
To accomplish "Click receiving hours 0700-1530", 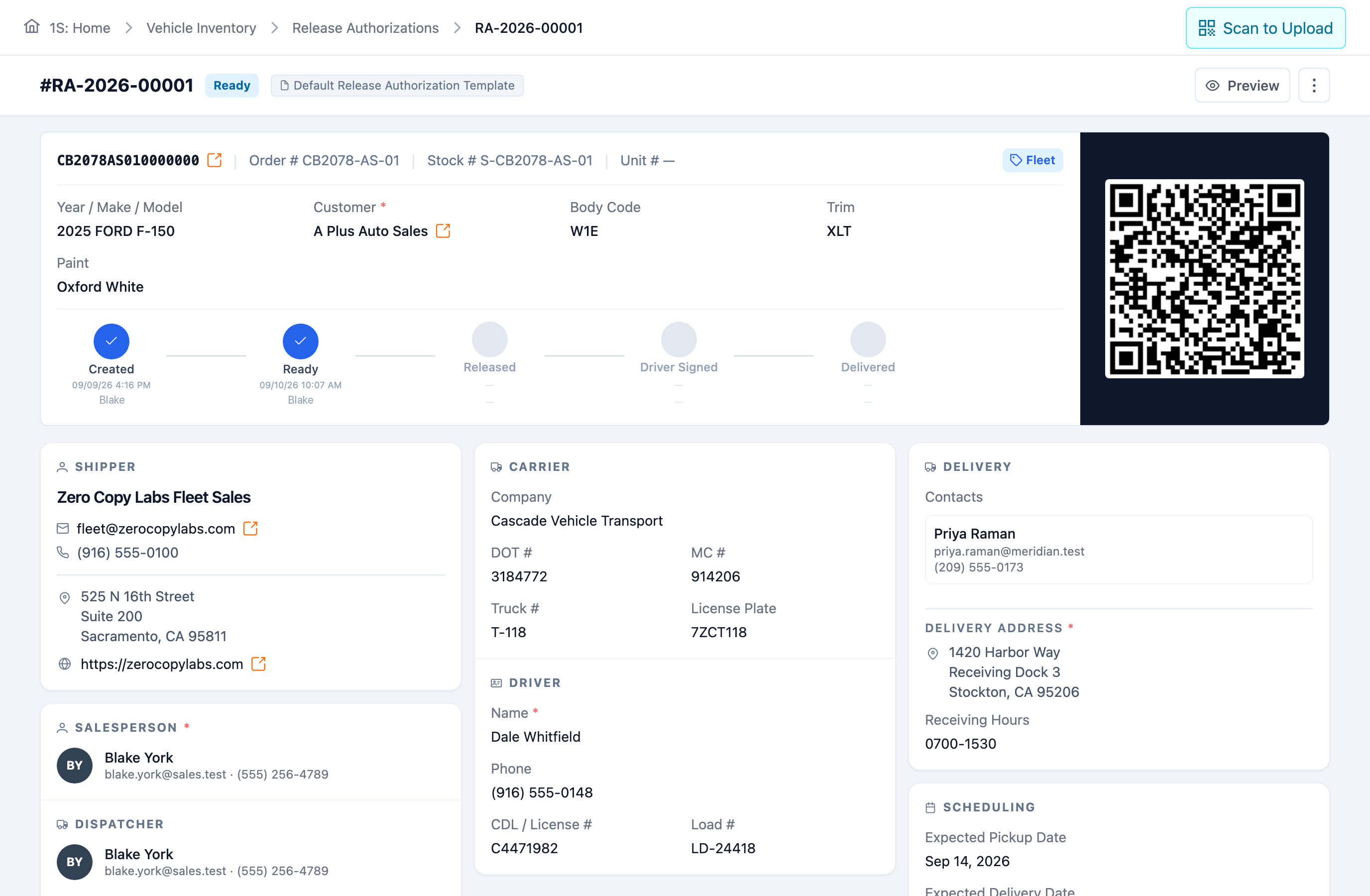I will pyautogui.click(x=960, y=744).
